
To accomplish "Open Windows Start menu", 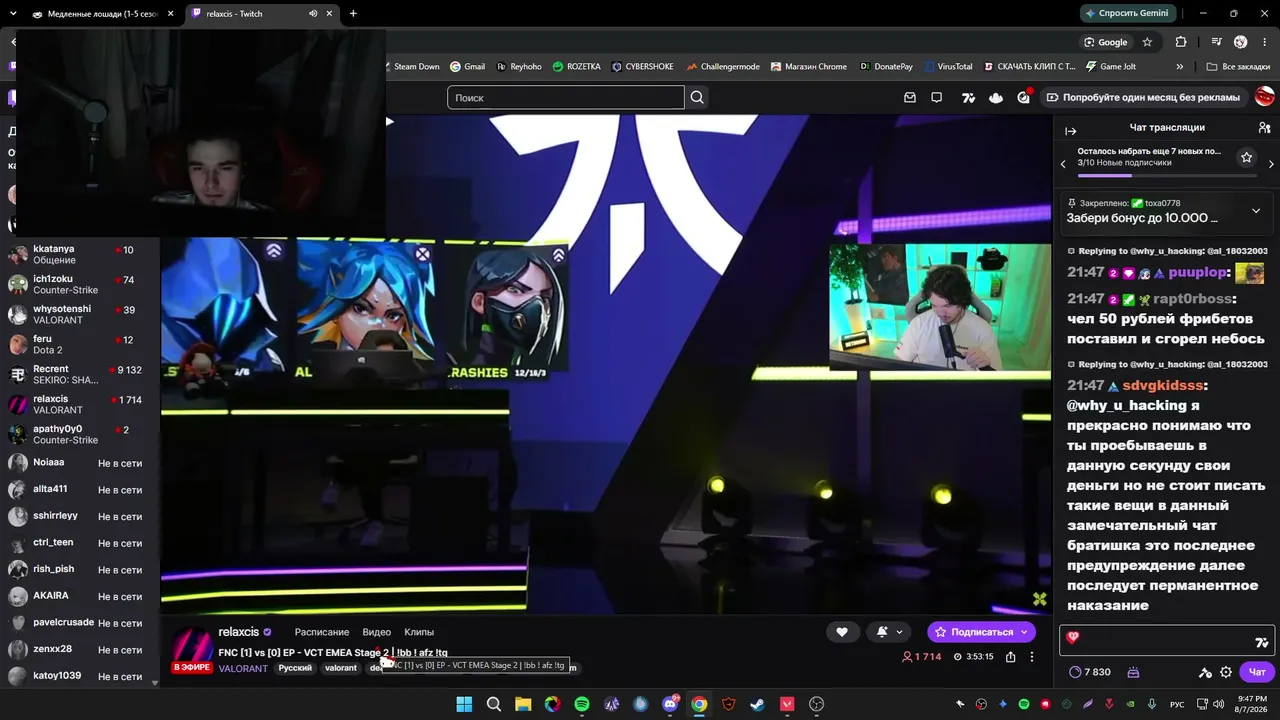I will tap(464, 704).
